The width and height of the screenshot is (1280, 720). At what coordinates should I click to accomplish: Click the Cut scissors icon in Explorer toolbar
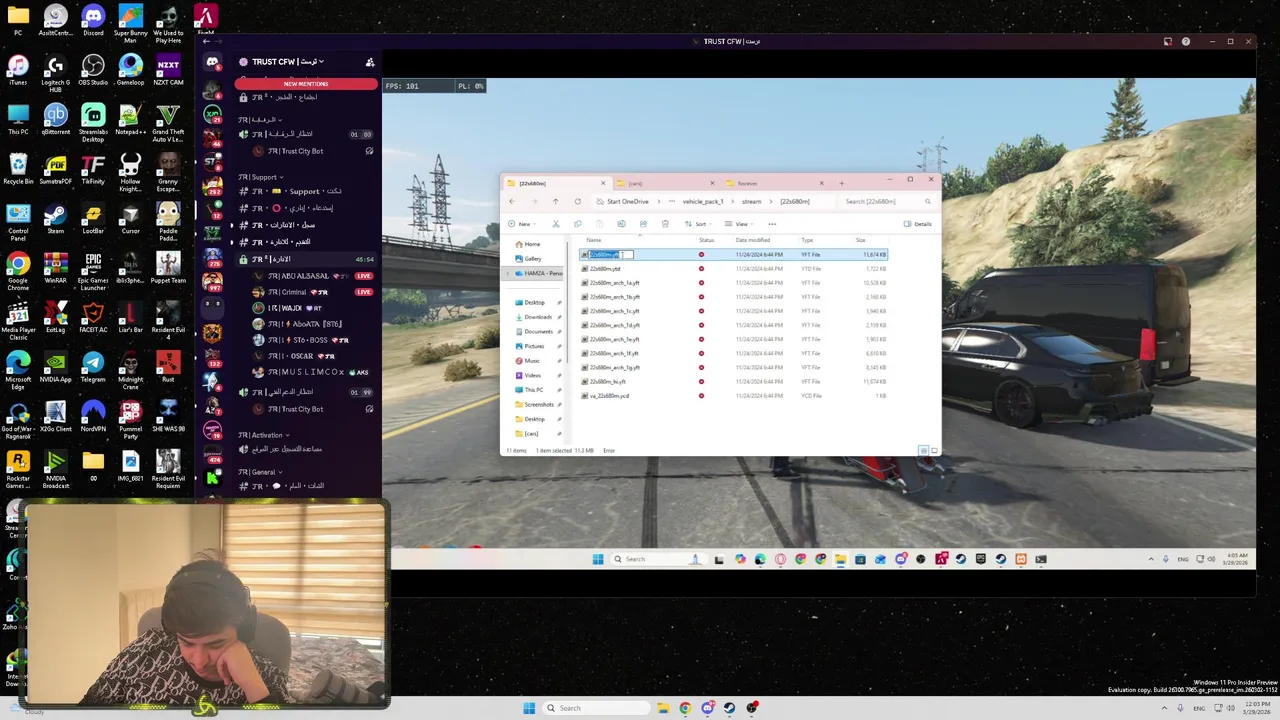tap(556, 224)
